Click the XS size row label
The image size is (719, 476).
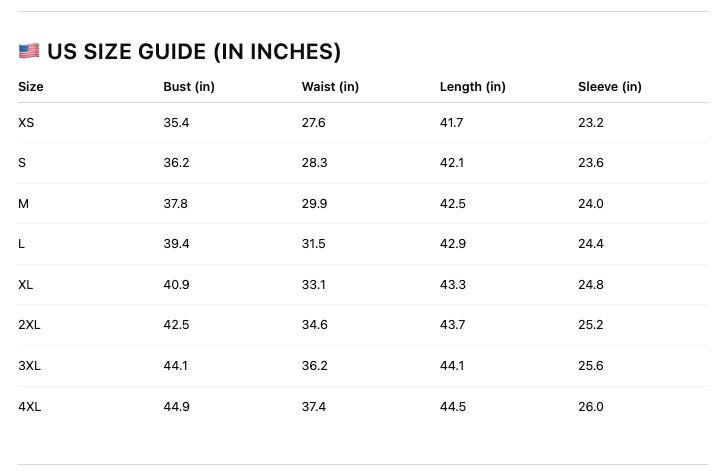tap(26, 123)
